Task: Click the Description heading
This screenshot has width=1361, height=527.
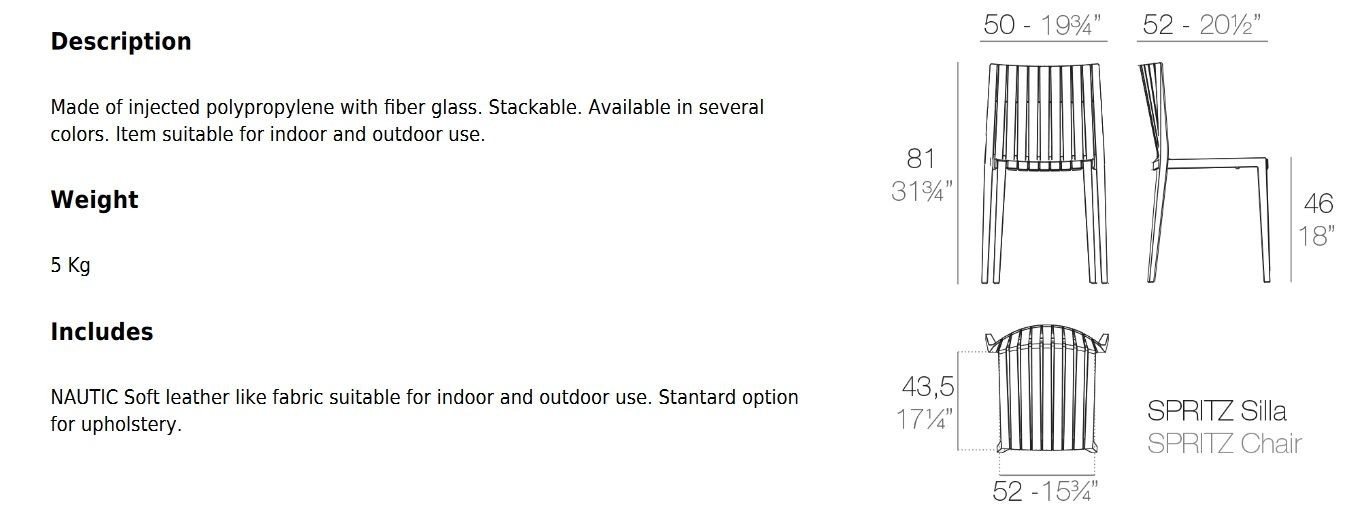Action: [121, 42]
